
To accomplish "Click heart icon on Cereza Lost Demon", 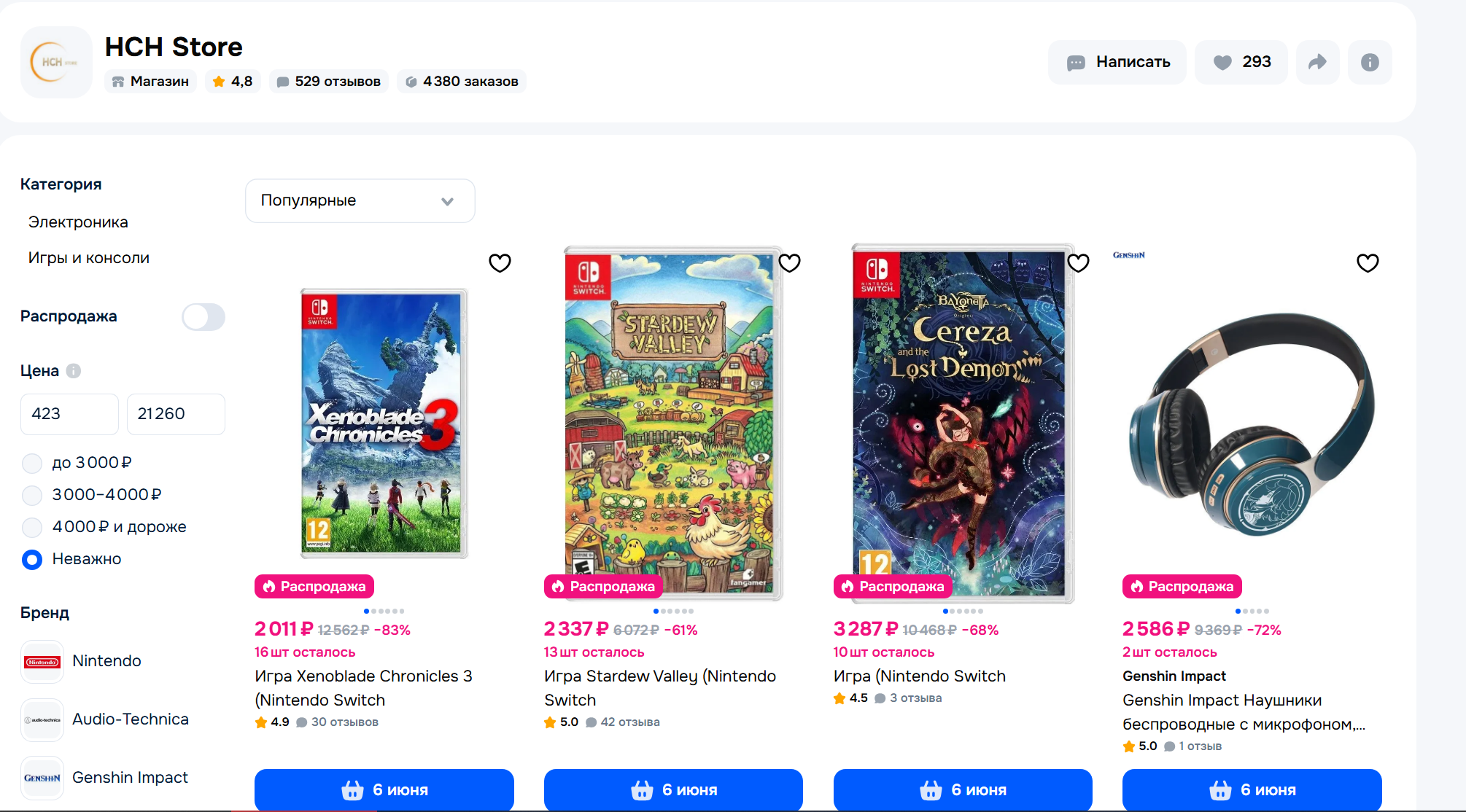I will click(x=1078, y=263).
